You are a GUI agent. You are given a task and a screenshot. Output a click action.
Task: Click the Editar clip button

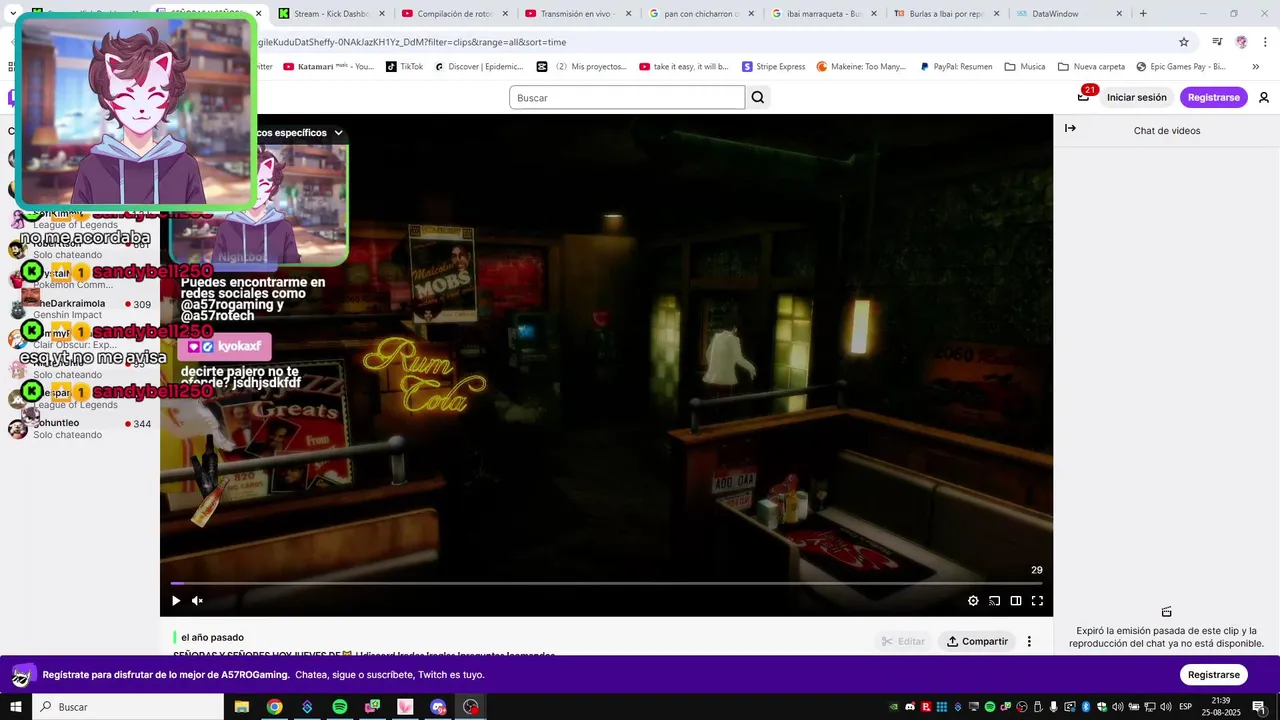click(903, 641)
